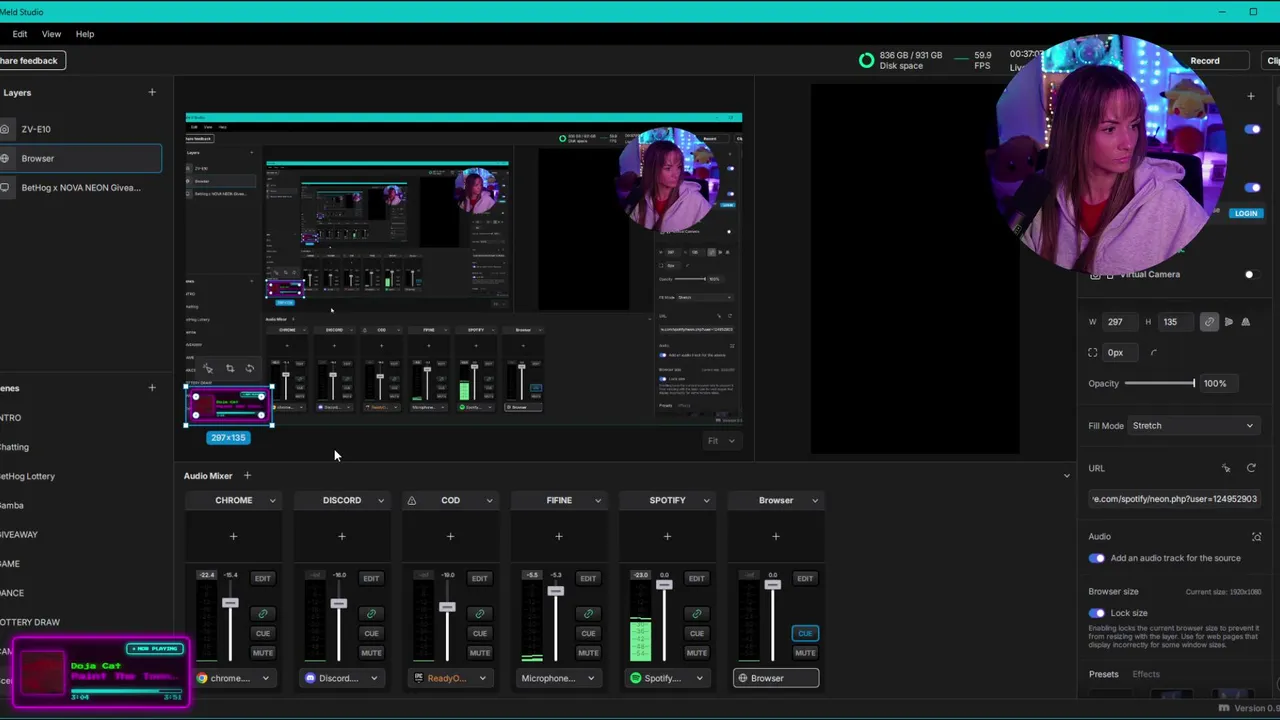Open the View menu
Viewport: 1280px width, 720px height.
[51, 34]
